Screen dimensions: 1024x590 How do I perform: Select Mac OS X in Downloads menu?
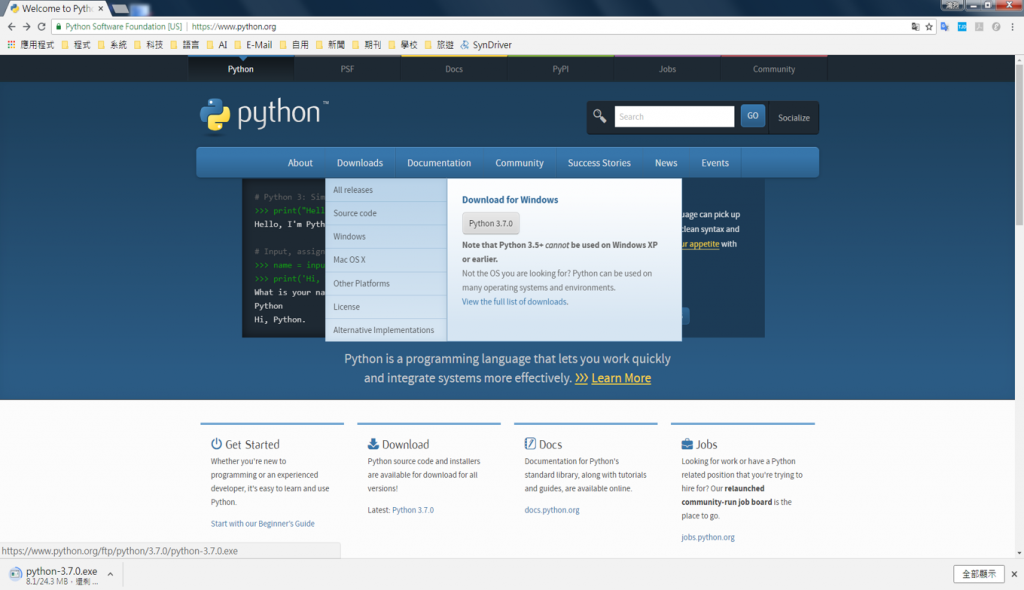point(386,260)
